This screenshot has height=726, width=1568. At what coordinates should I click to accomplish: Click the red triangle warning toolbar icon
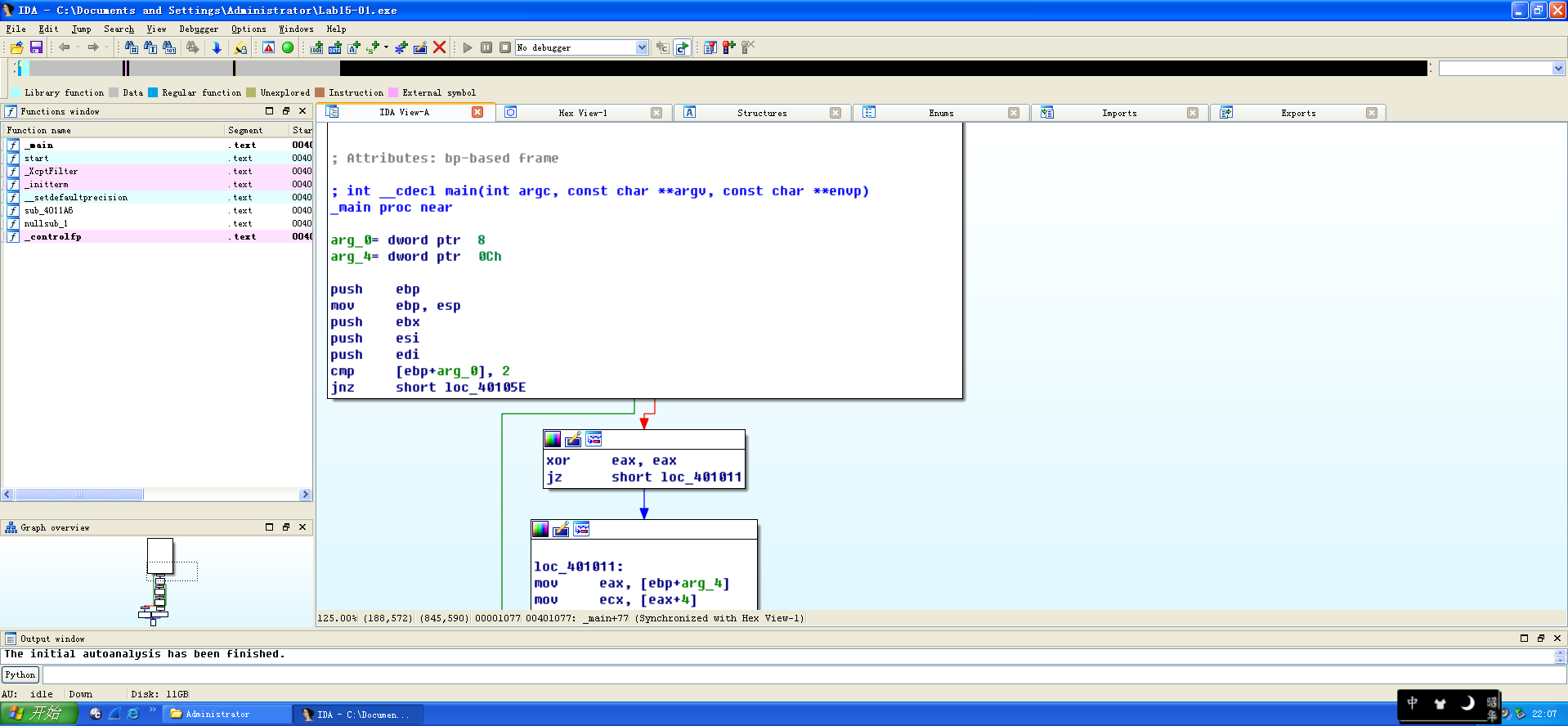(268, 47)
